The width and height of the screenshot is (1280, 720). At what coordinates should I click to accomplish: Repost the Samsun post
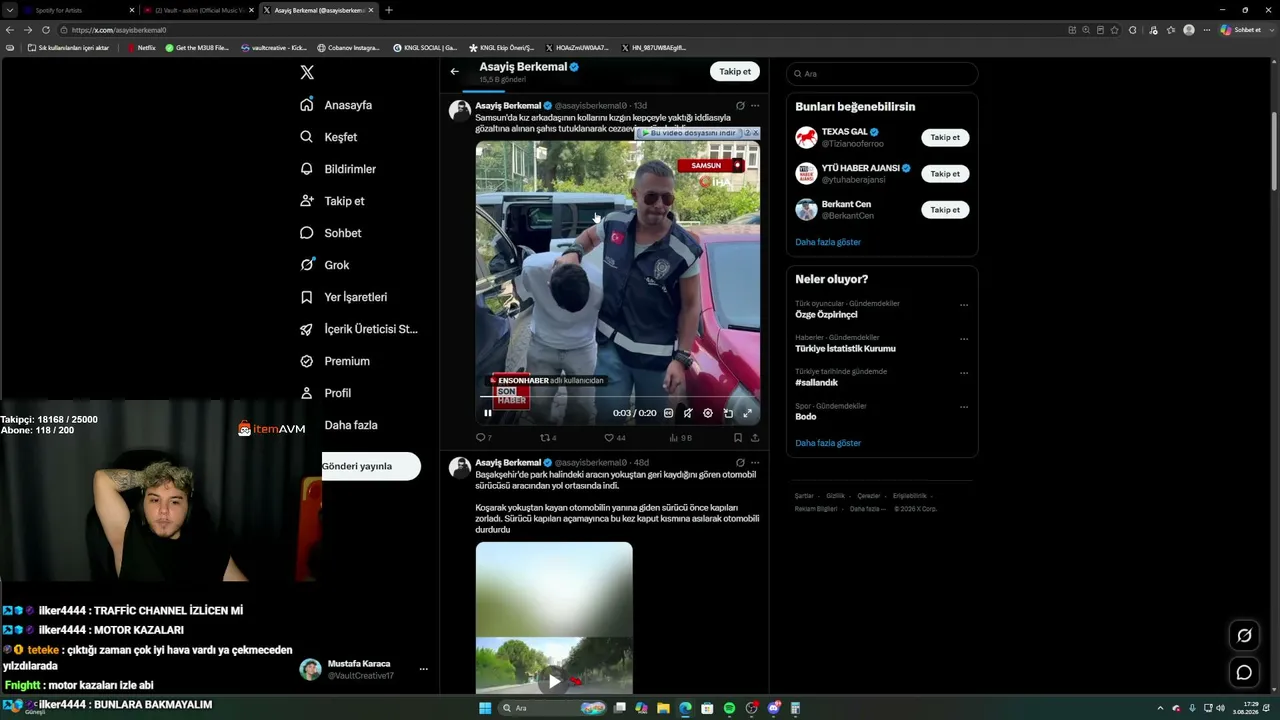click(x=548, y=437)
